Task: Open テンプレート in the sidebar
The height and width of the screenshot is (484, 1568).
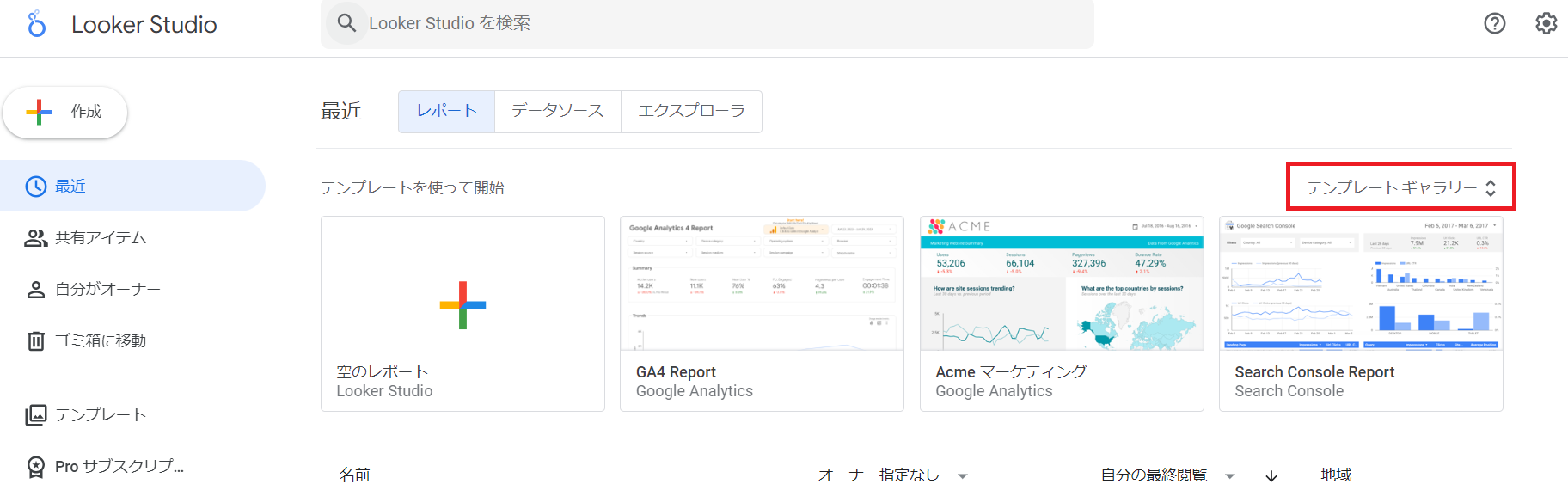Action: (x=132, y=415)
